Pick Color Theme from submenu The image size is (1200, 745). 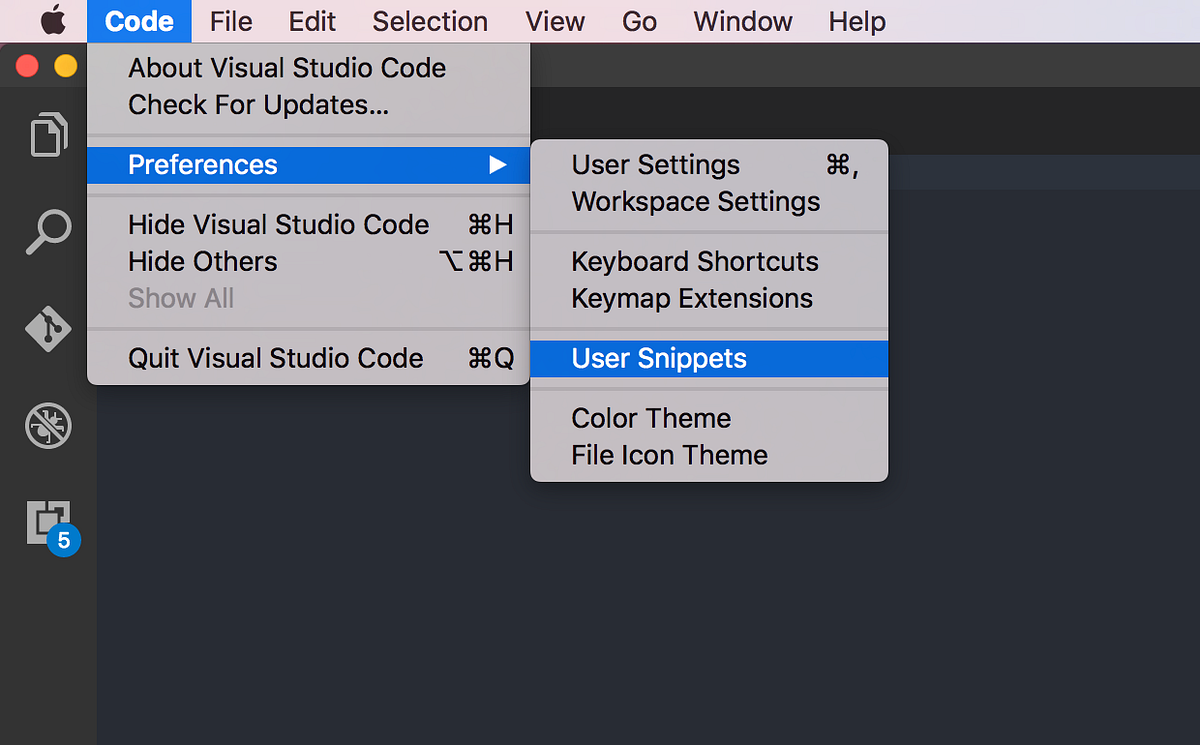651,418
